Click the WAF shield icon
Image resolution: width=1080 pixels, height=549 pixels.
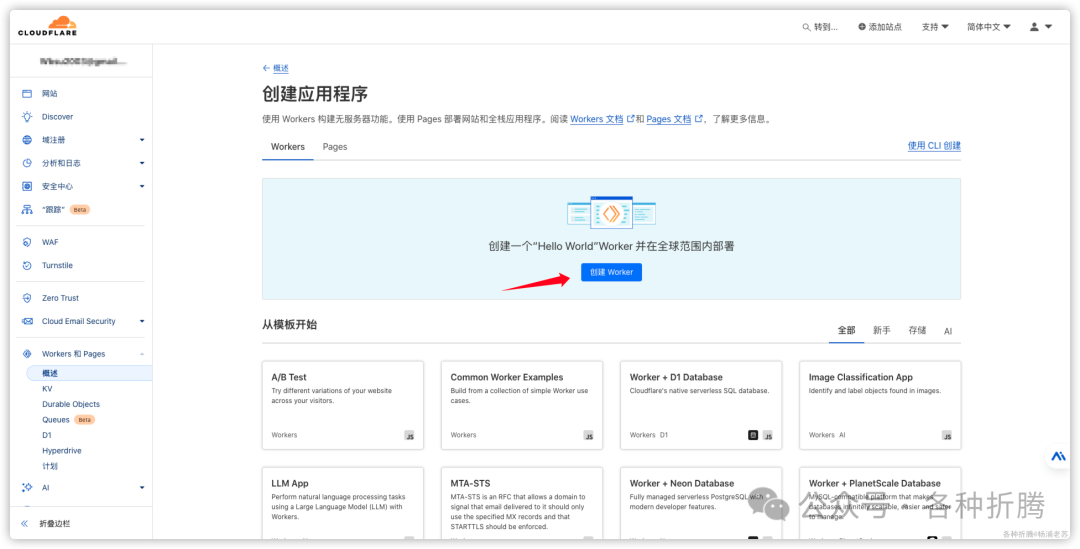(x=27, y=242)
